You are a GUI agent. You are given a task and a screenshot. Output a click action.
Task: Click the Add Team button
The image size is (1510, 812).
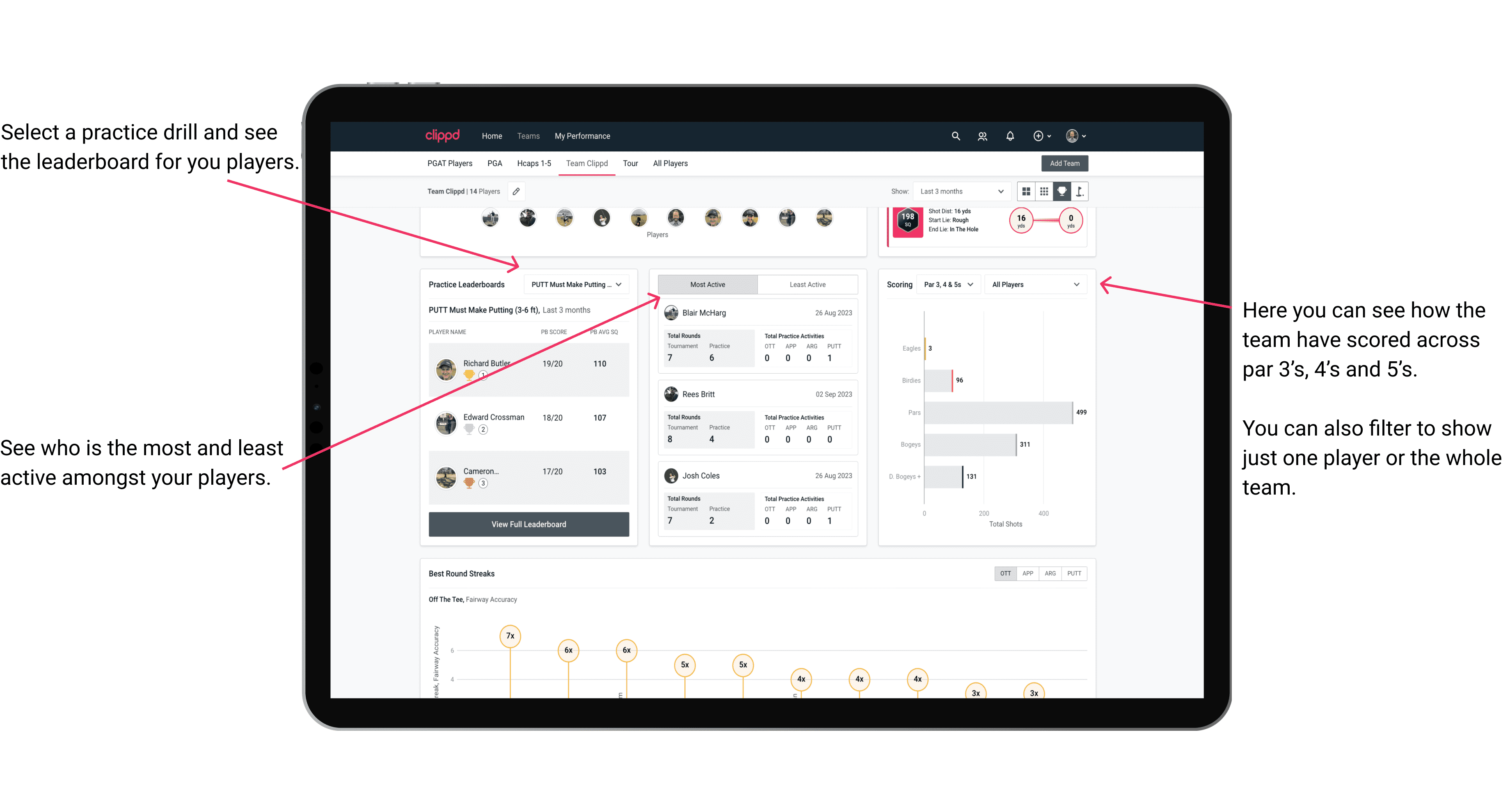coord(1064,163)
